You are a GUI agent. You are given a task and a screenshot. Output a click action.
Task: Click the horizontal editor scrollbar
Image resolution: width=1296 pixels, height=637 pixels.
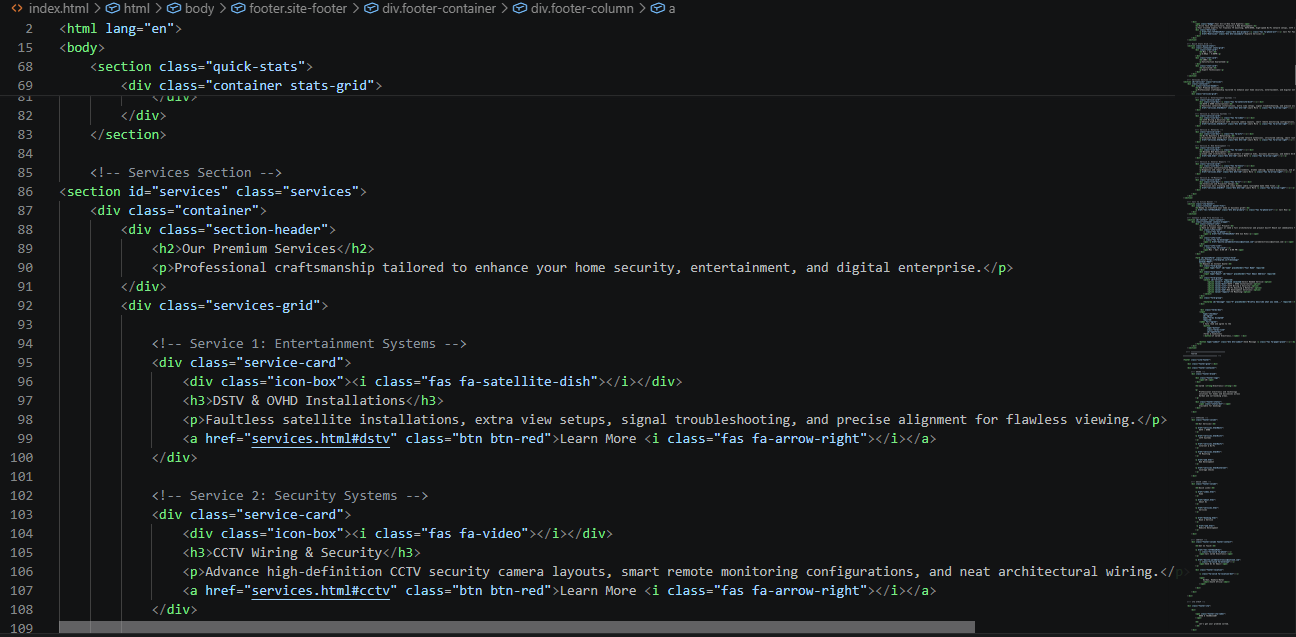(516, 627)
